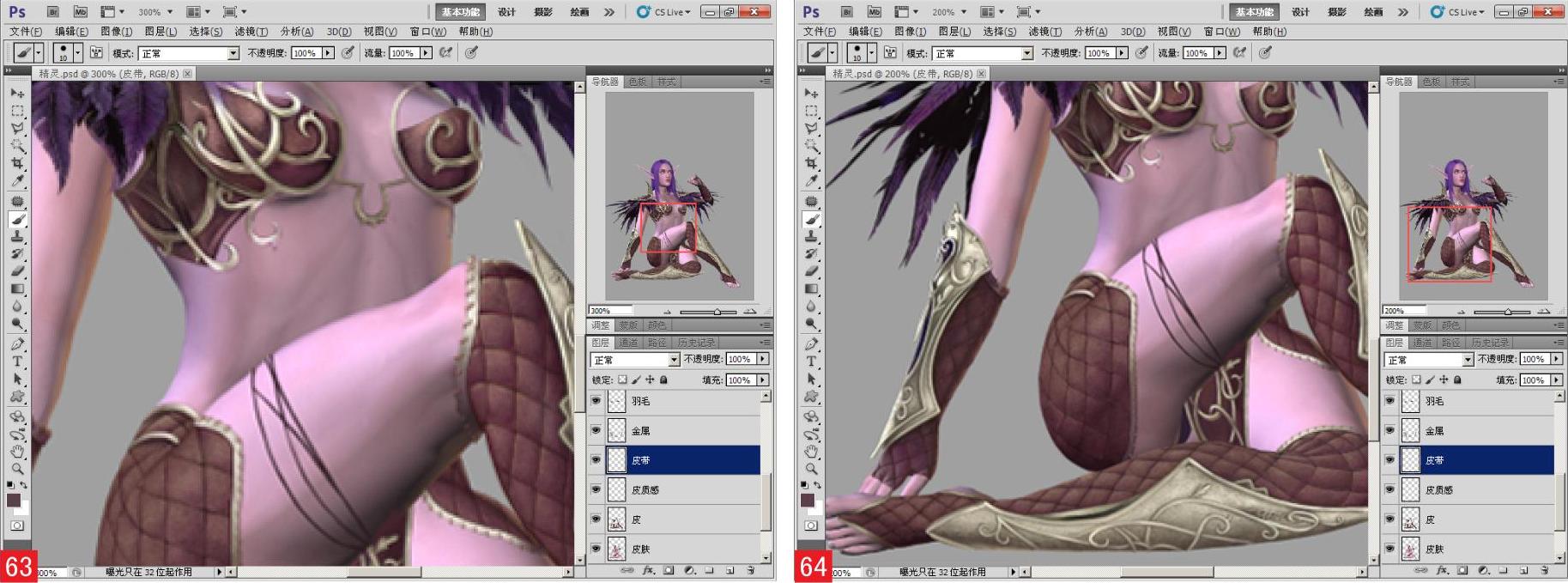This screenshot has width=1568, height=583.
Task: Click the foreground color swatch in left window
Action: (14, 501)
